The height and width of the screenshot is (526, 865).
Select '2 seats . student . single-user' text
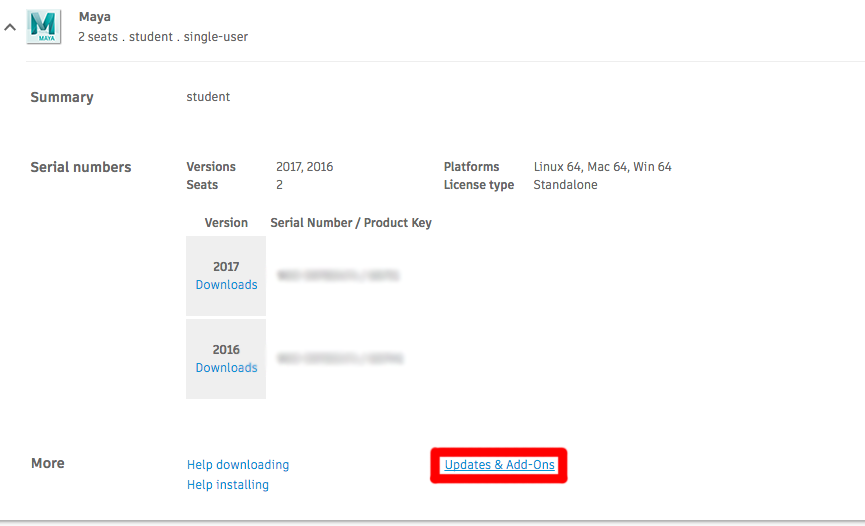pyautogui.click(x=163, y=37)
